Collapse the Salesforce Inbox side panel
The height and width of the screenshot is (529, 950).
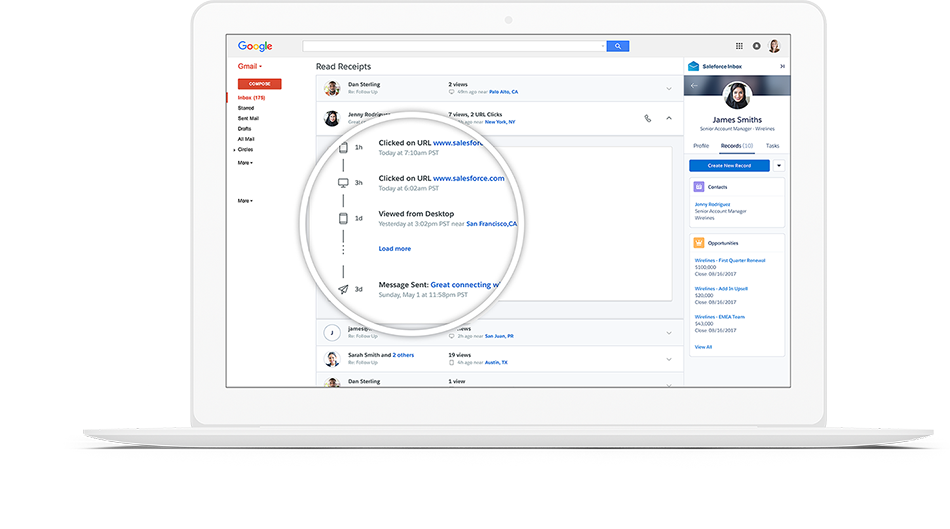click(782, 66)
